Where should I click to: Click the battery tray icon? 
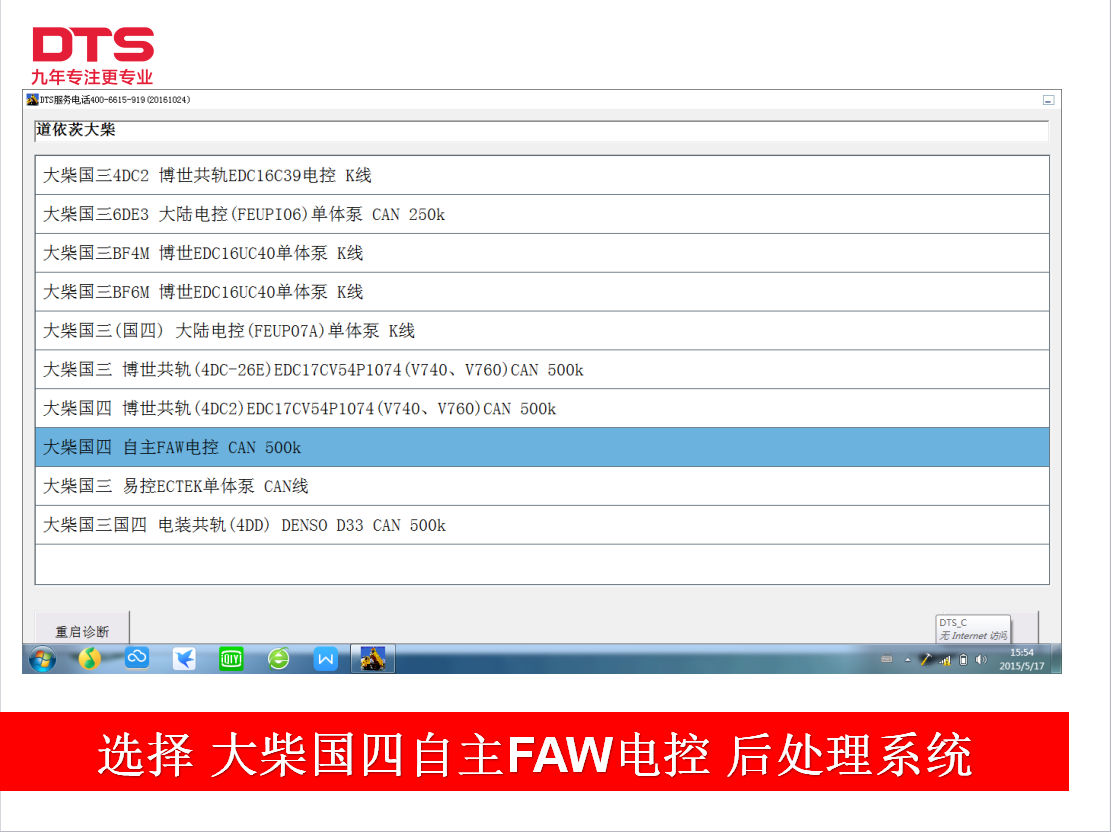pyautogui.click(x=963, y=660)
